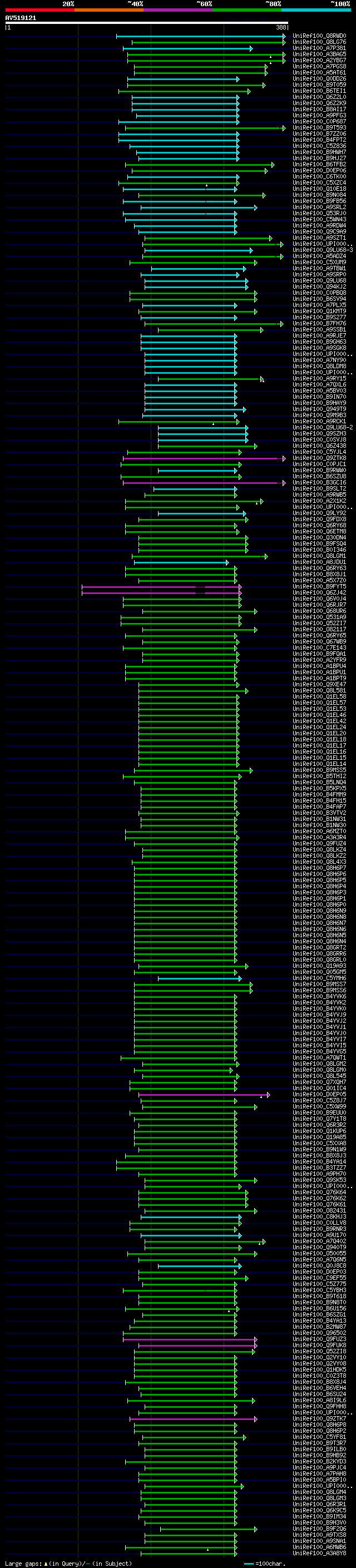Viewport: 356px width, 1568px height.
Task: Select hit UniRef100_C5XZC4
Action: pyautogui.click(x=319, y=182)
